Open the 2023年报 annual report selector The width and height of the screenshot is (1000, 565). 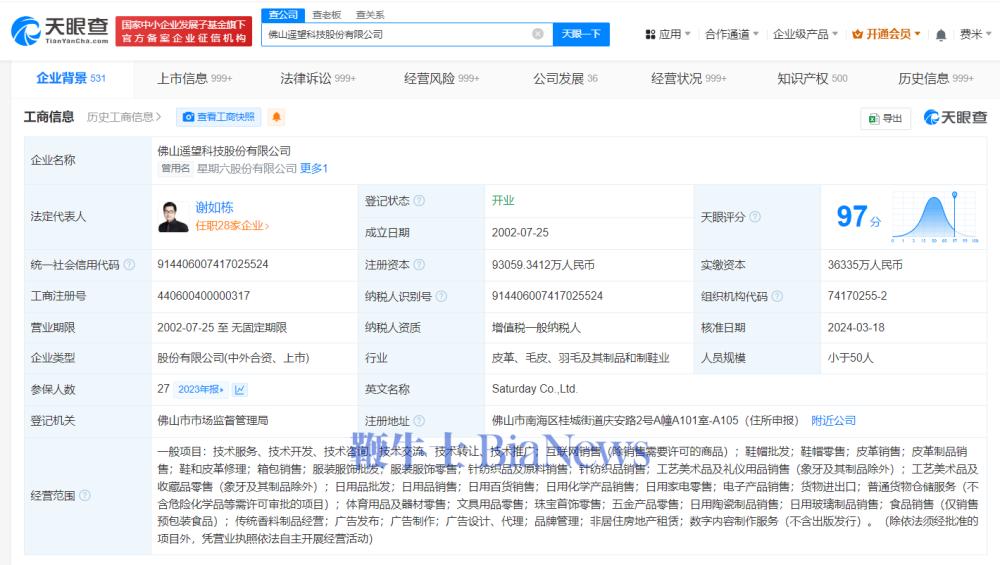coord(200,389)
